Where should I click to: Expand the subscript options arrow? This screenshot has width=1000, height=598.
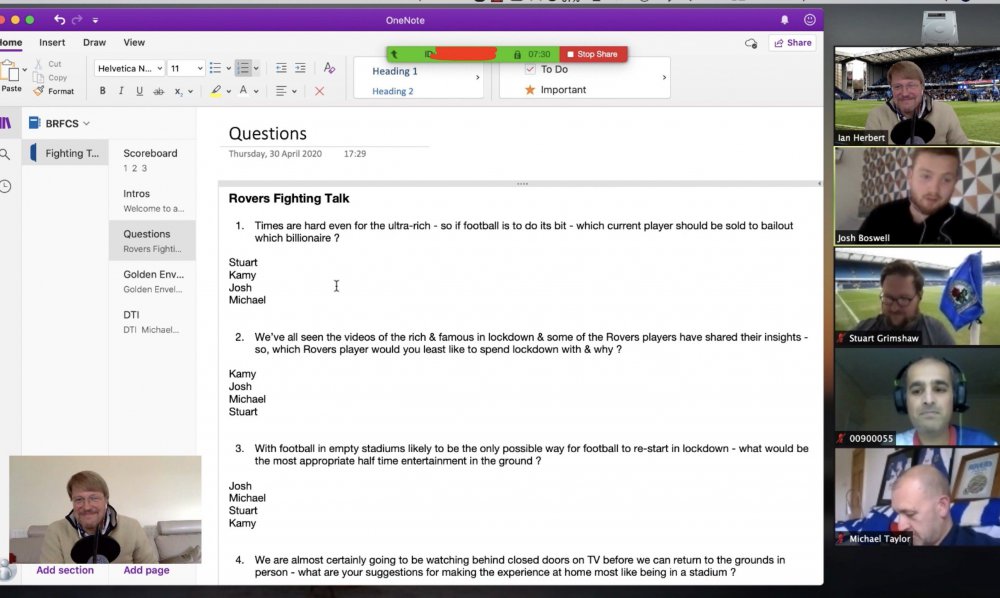tap(190, 92)
